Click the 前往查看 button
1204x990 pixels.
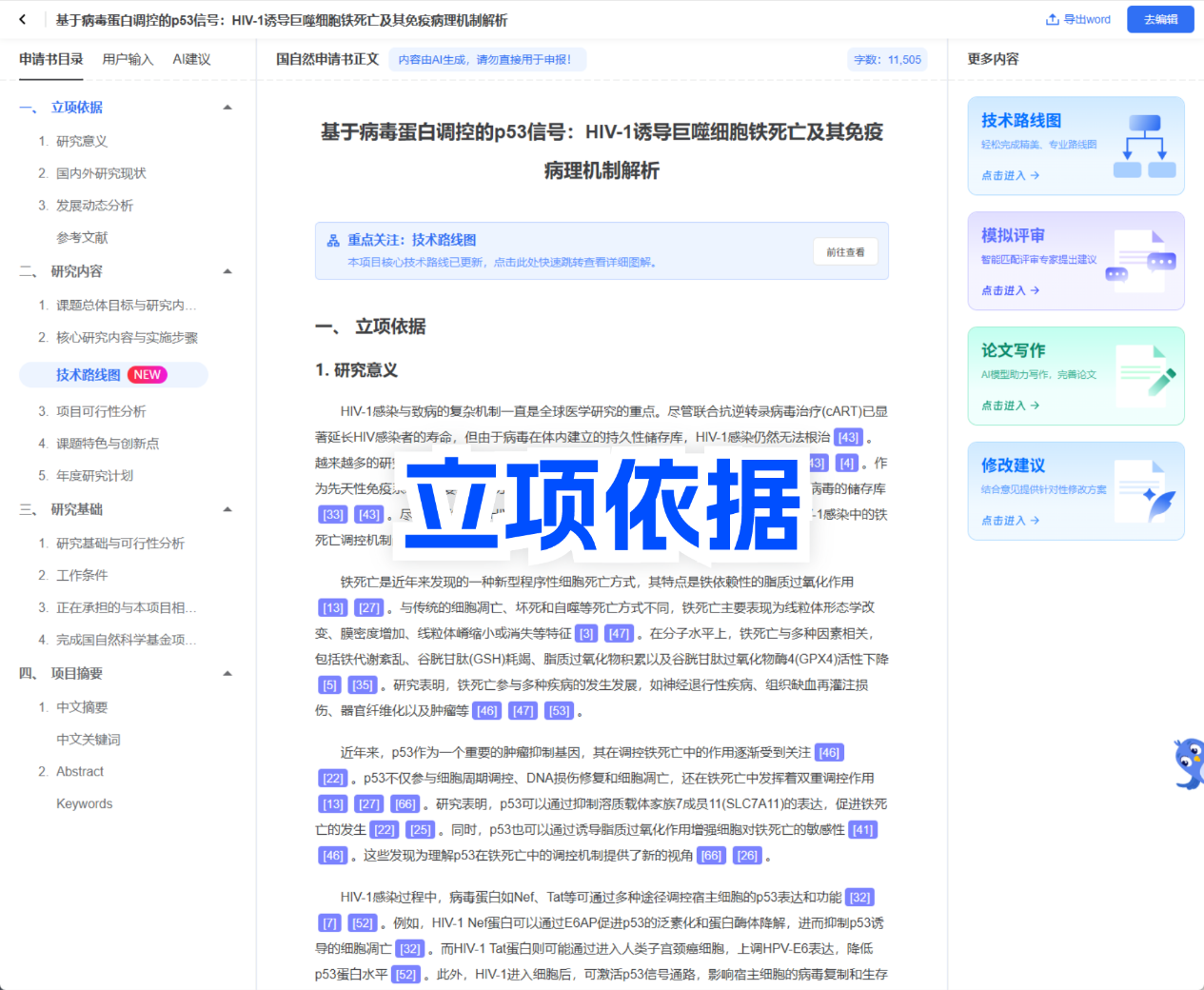[845, 252]
